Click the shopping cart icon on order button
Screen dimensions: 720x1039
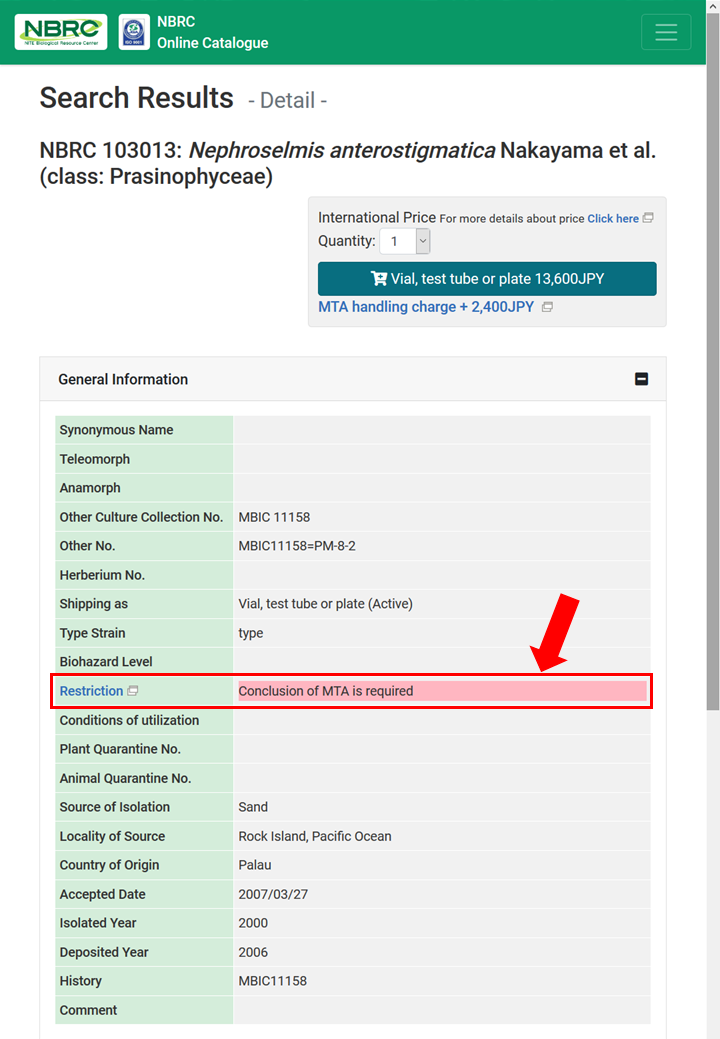pyautogui.click(x=379, y=279)
